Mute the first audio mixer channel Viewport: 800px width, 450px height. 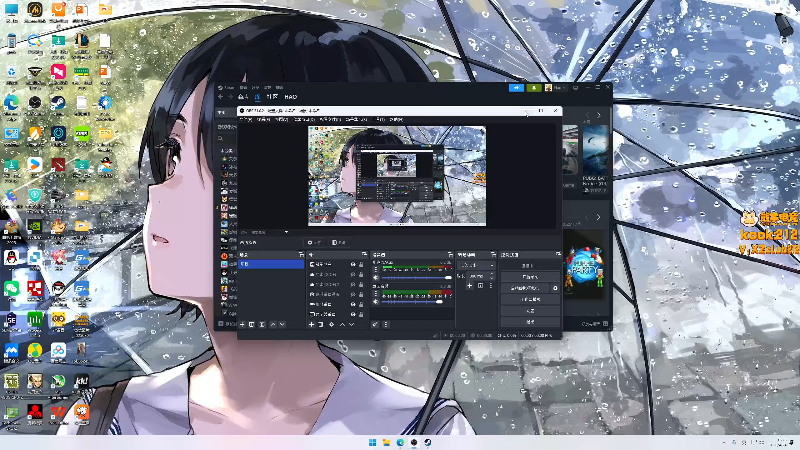[376, 278]
